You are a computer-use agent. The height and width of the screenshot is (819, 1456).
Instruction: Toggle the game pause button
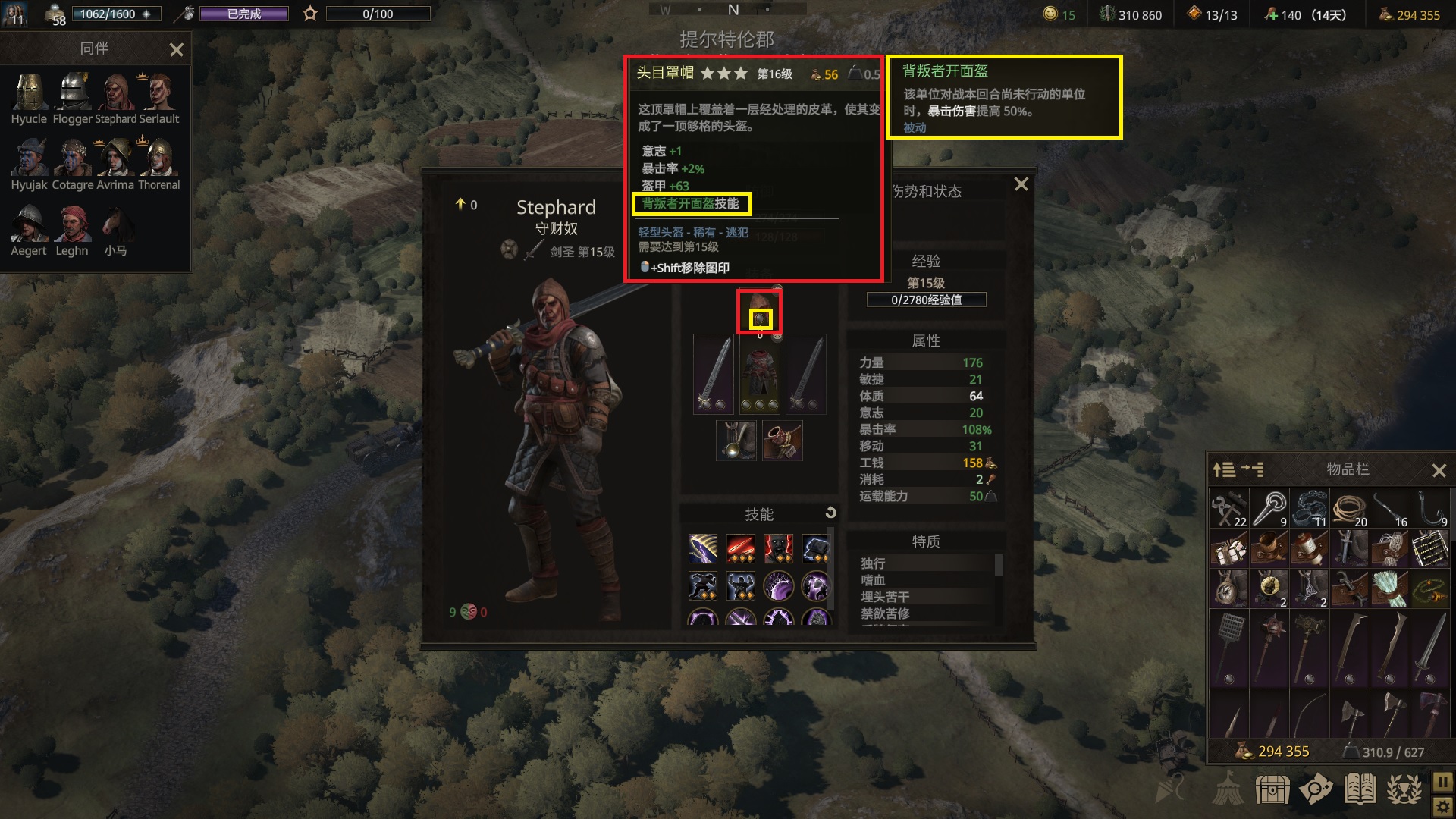(1442, 781)
